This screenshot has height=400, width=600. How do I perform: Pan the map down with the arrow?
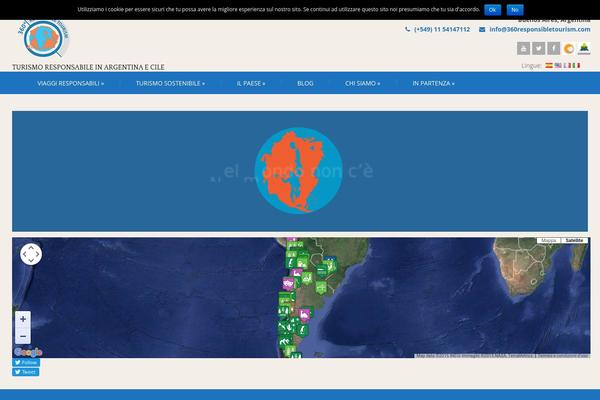coord(31,260)
